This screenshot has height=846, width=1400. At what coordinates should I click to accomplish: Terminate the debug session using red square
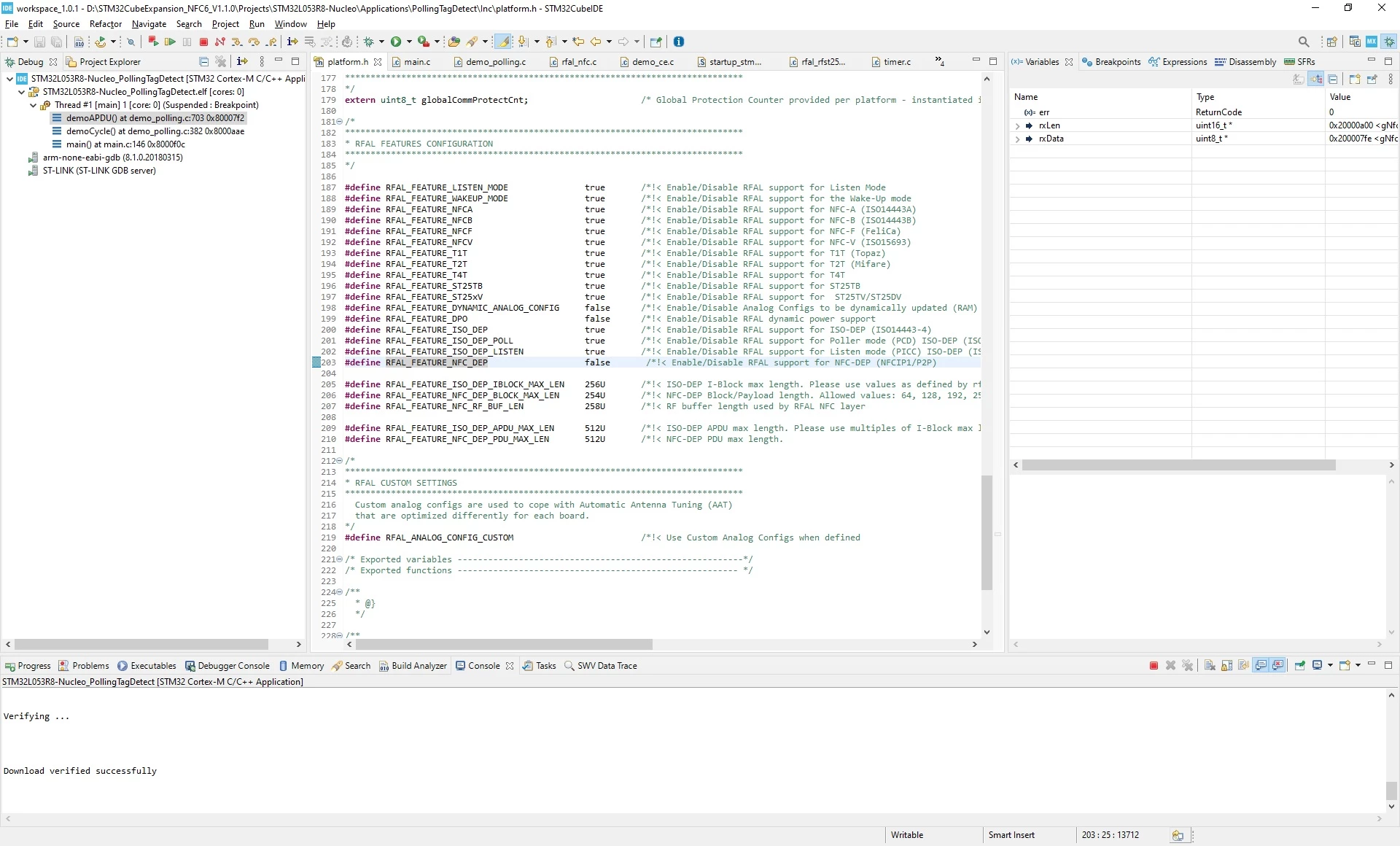pos(203,42)
